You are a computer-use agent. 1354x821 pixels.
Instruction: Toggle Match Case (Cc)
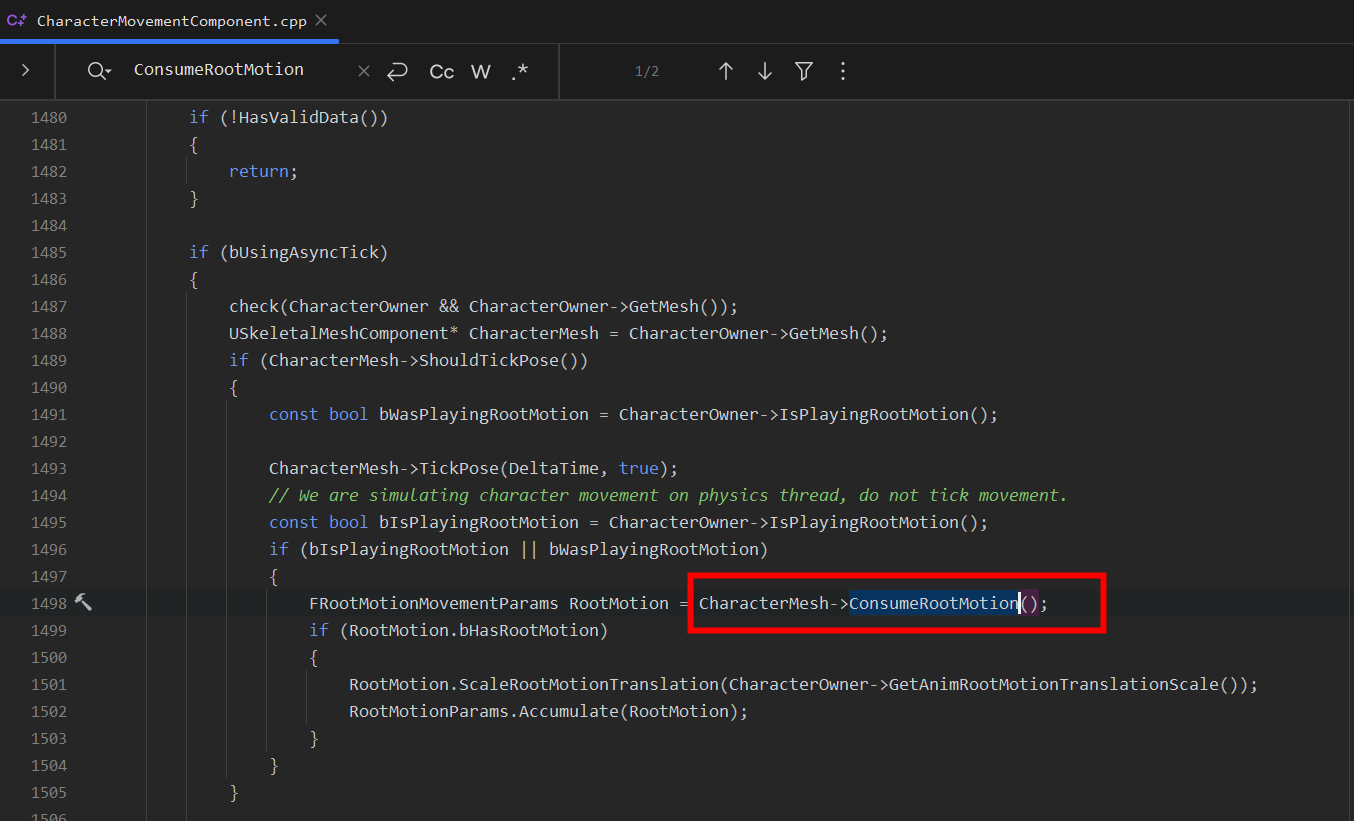coord(441,71)
